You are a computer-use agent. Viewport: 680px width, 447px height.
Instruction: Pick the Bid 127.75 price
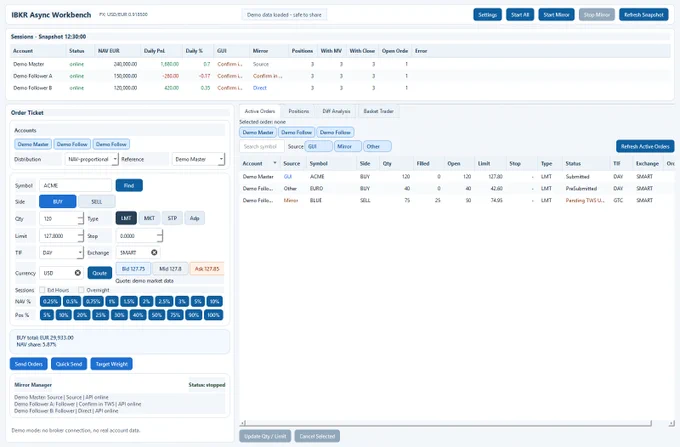(x=133, y=269)
